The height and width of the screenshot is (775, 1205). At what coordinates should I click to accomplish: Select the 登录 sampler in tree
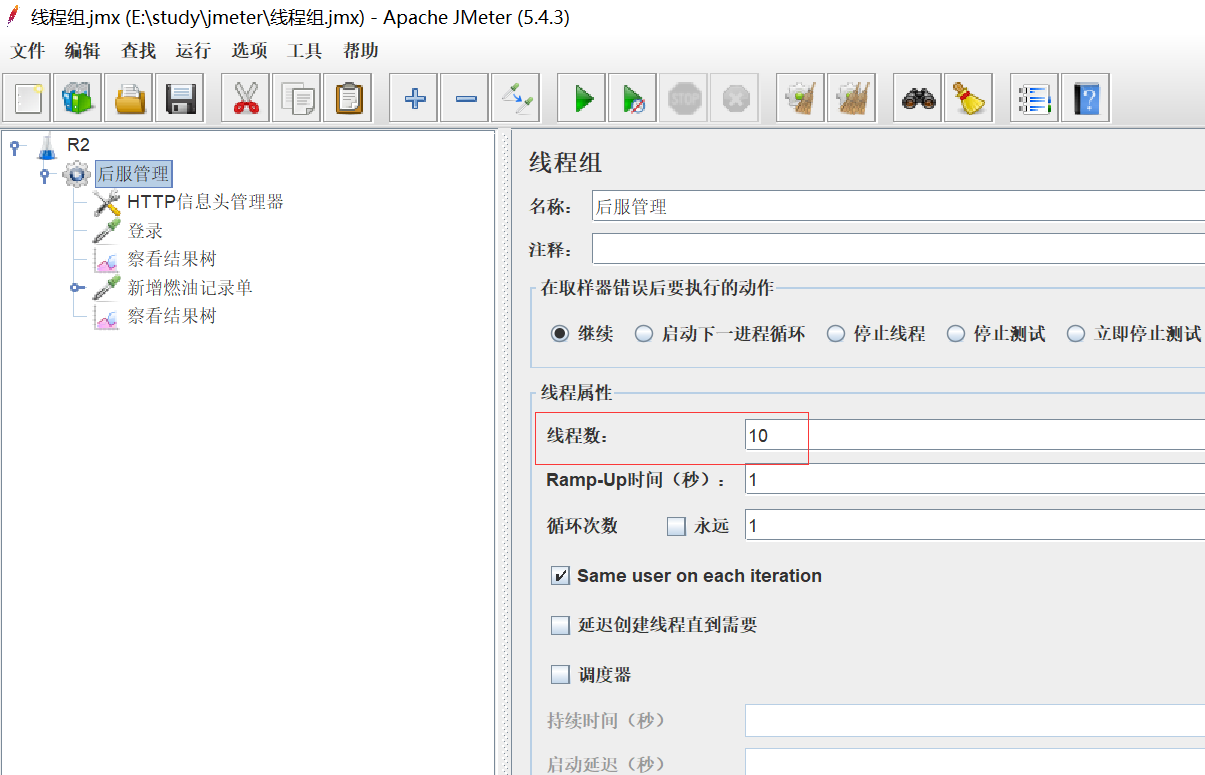pos(145,231)
